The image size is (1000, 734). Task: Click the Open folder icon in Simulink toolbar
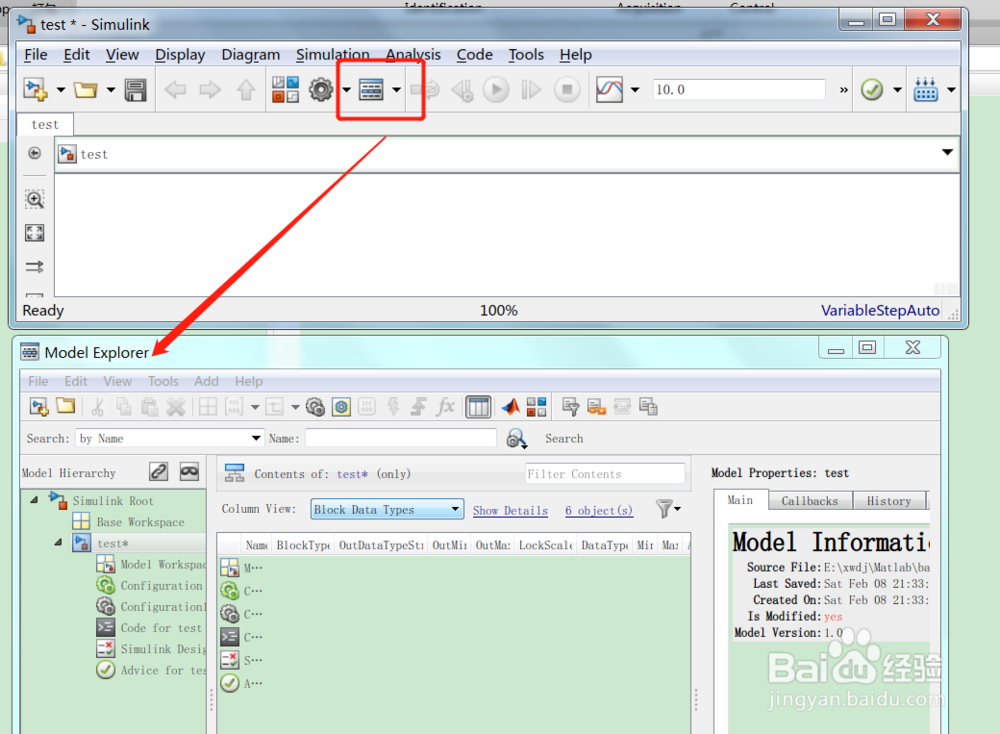(85, 89)
